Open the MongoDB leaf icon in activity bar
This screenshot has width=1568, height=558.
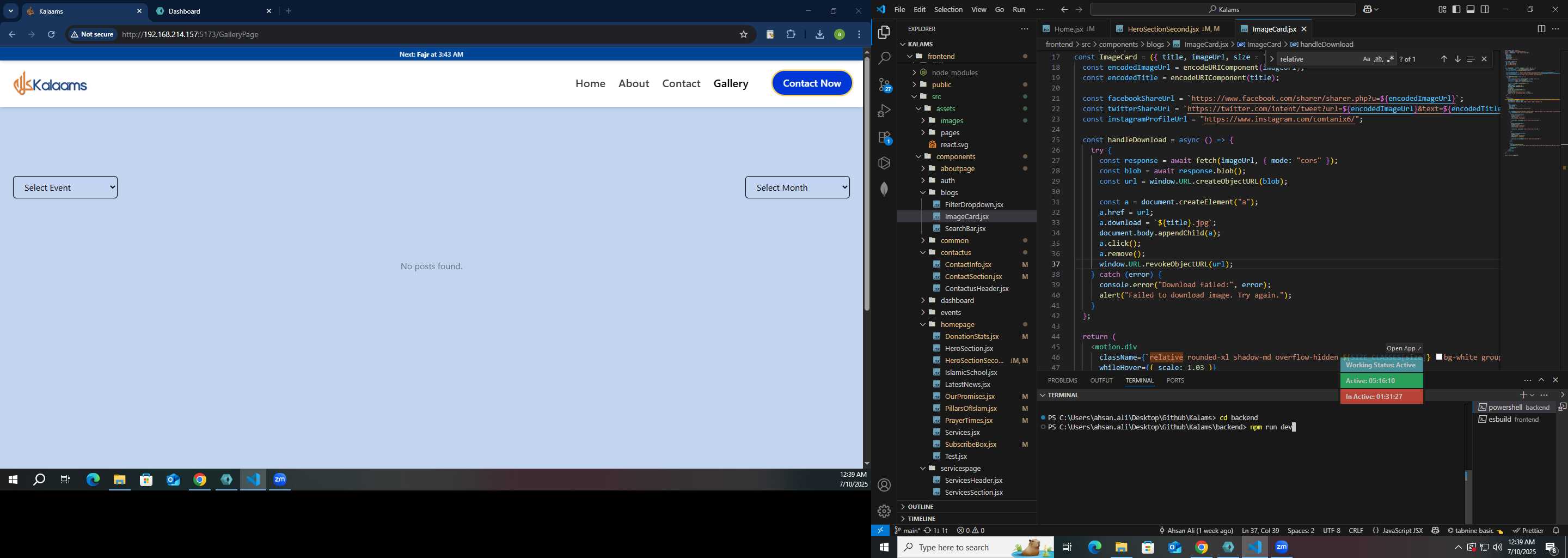tap(884, 190)
